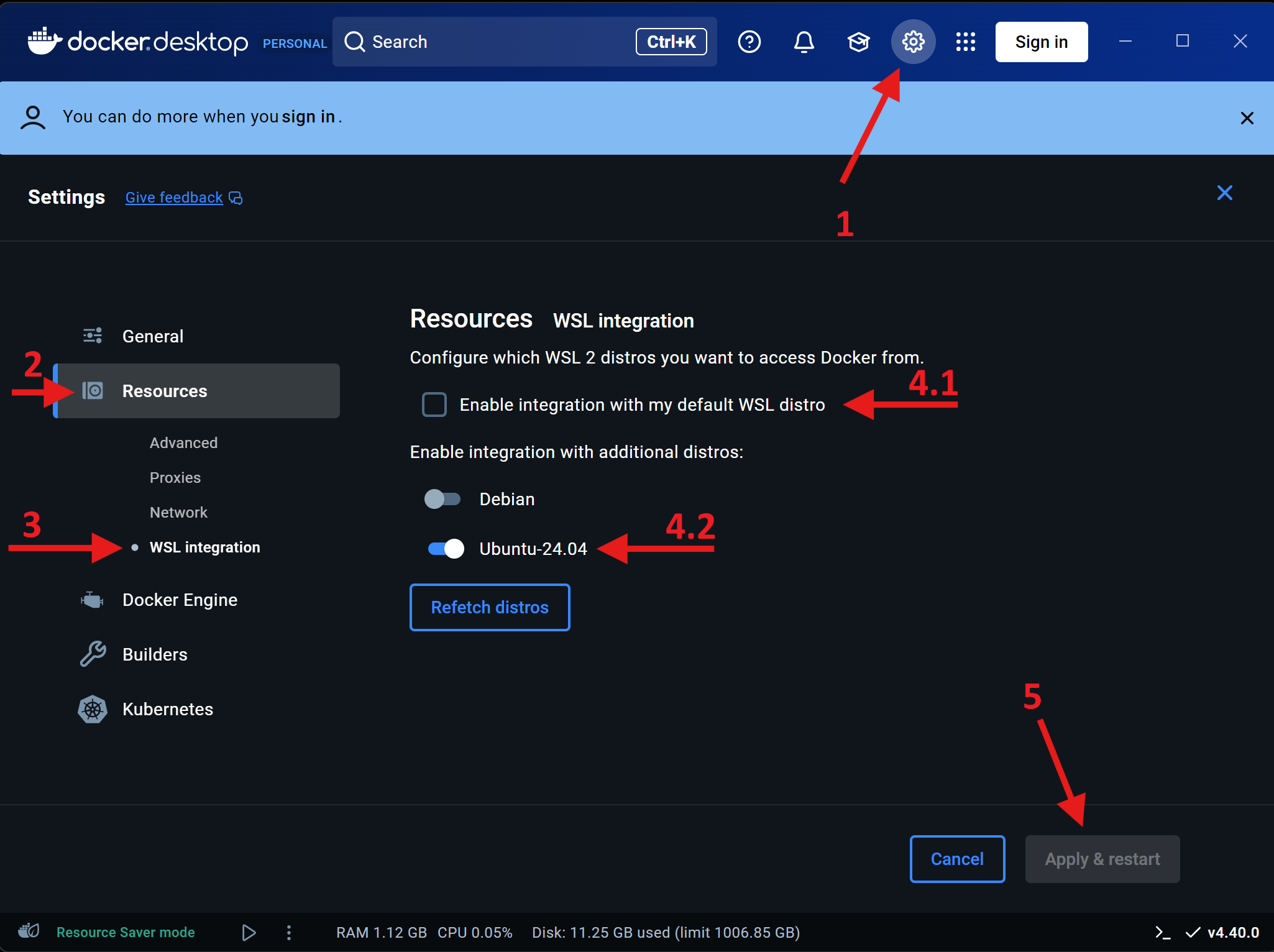Maximize the Docker Desktop window
This screenshot has height=952, width=1274.
click(x=1183, y=41)
